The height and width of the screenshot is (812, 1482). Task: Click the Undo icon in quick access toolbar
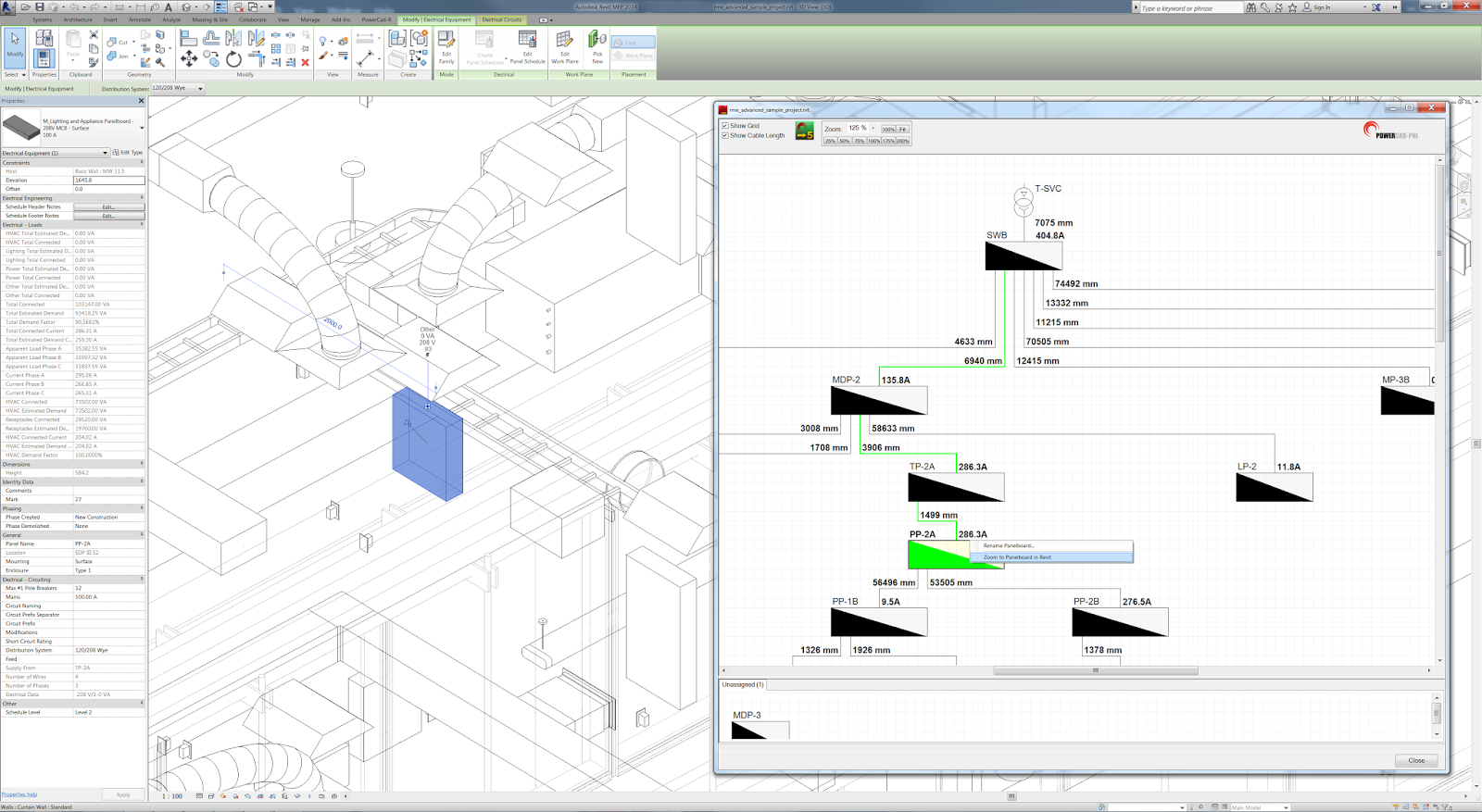[74, 6]
